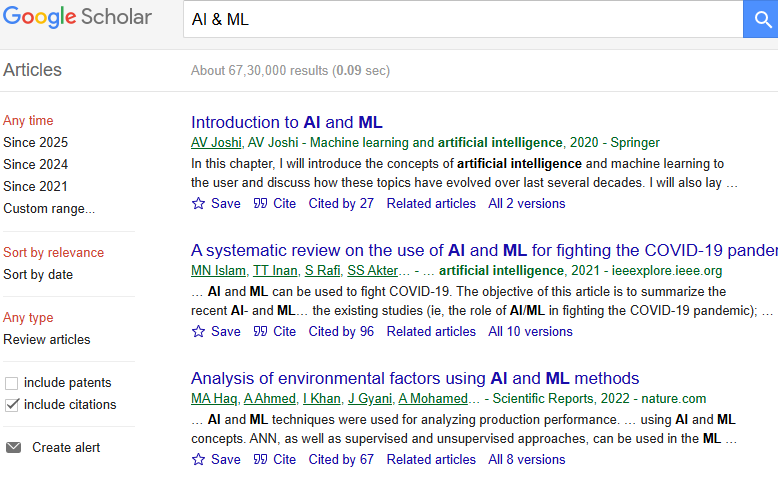Open author A Ahmed's profile
Image resolution: width=778 pixels, height=483 pixels.
click(x=270, y=399)
